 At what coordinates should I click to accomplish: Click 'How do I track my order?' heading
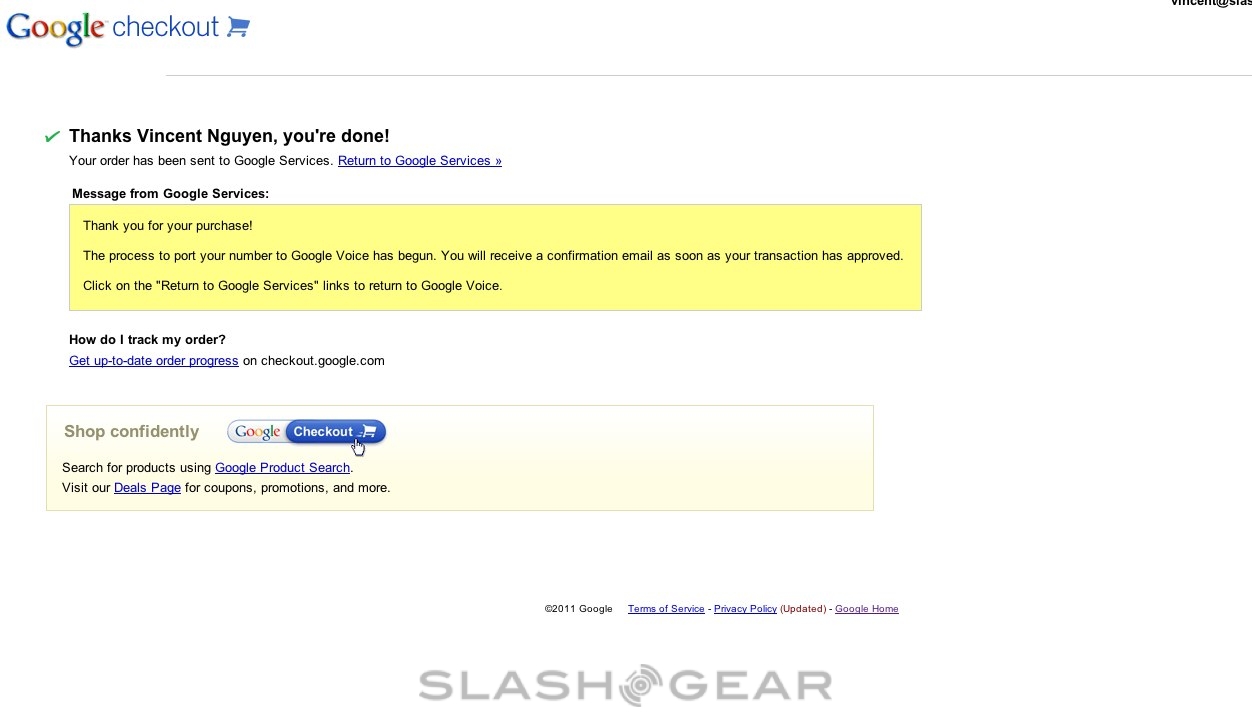point(147,340)
